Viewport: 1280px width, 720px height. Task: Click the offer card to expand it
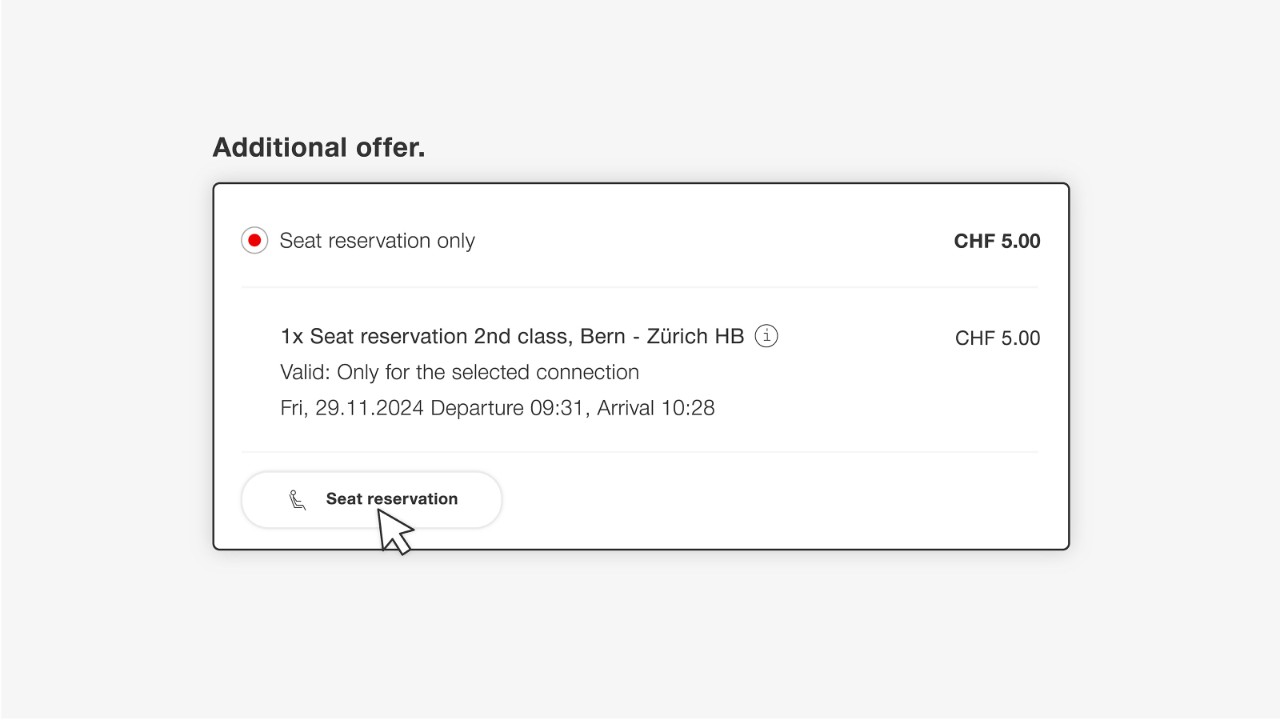pos(640,365)
